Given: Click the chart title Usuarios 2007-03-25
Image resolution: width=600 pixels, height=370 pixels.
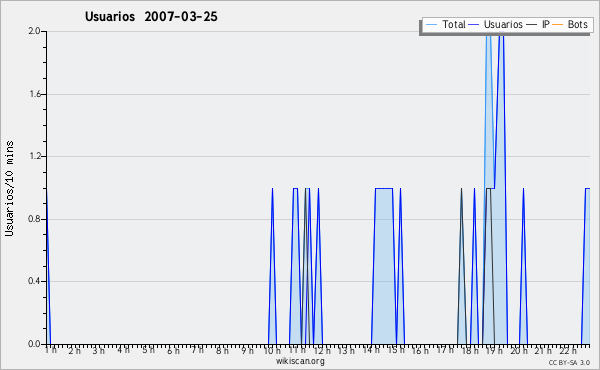Looking at the screenshot, I should (151, 16).
